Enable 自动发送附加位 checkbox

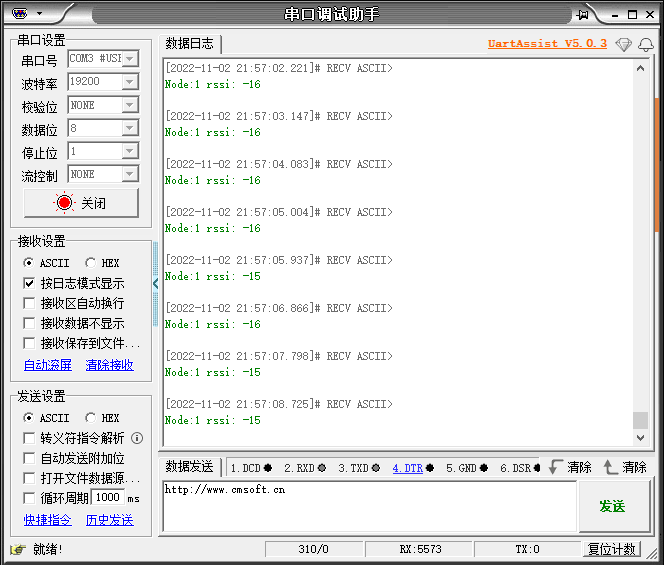pyautogui.click(x=29, y=458)
